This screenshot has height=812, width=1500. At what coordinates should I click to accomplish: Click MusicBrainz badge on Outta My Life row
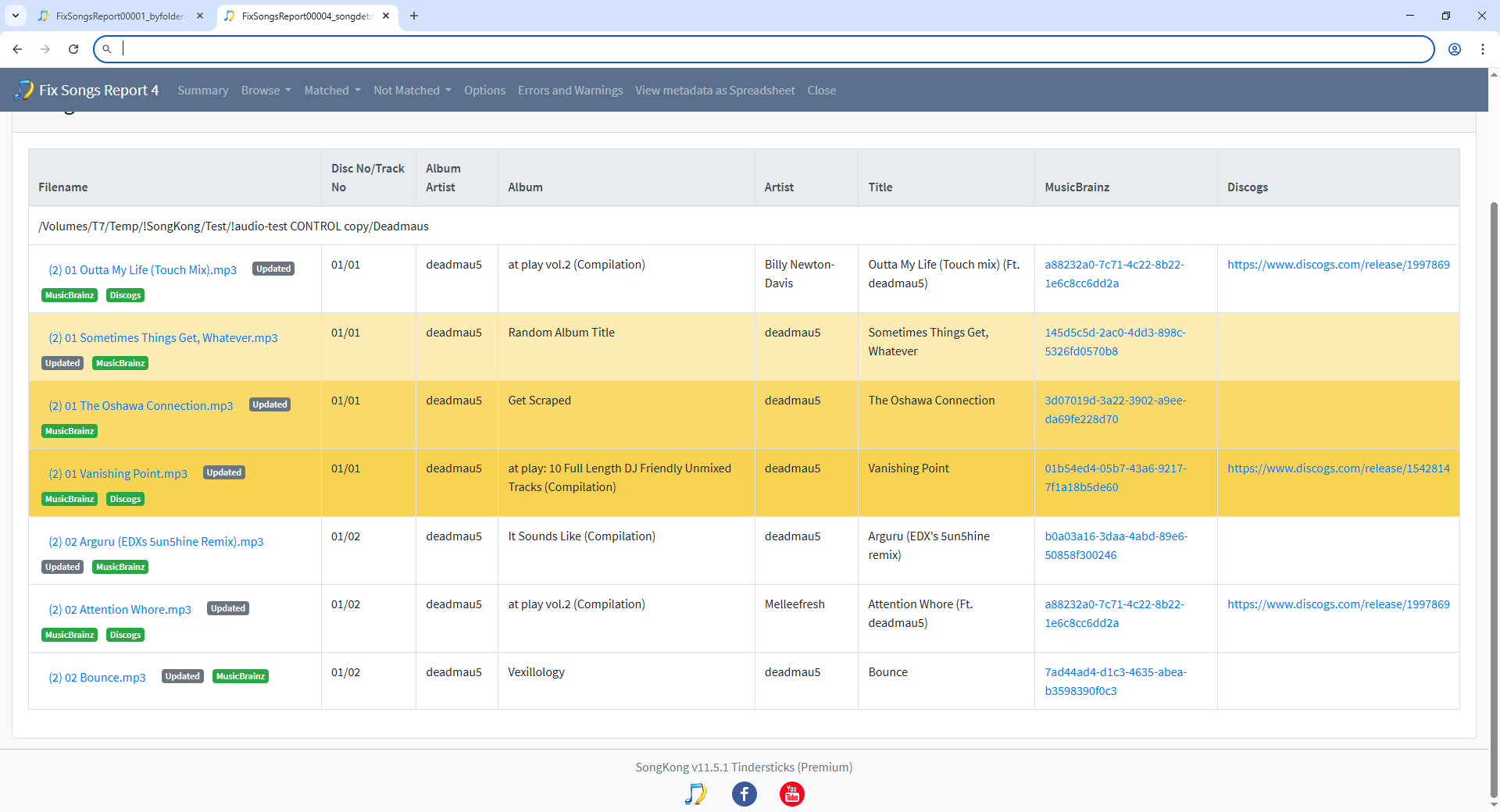click(70, 295)
